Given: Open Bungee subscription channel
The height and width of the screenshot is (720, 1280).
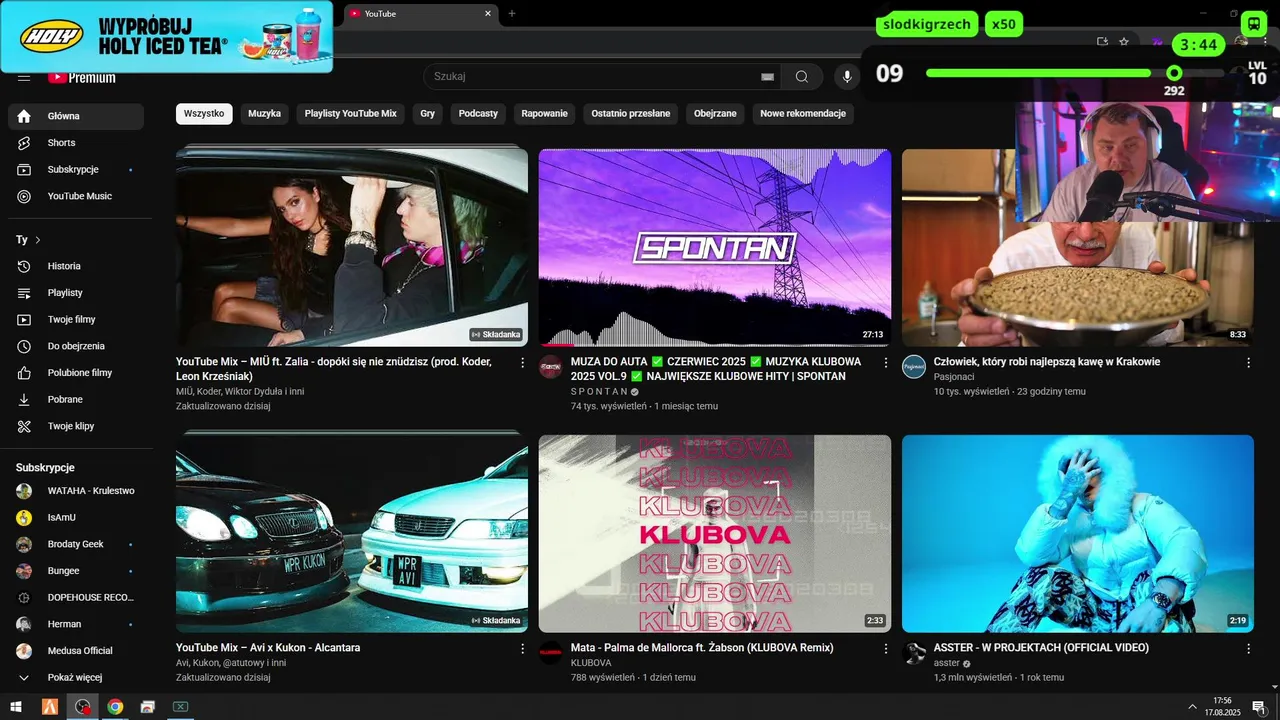Looking at the screenshot, I should pyautogui.click(x=76, y=571).
